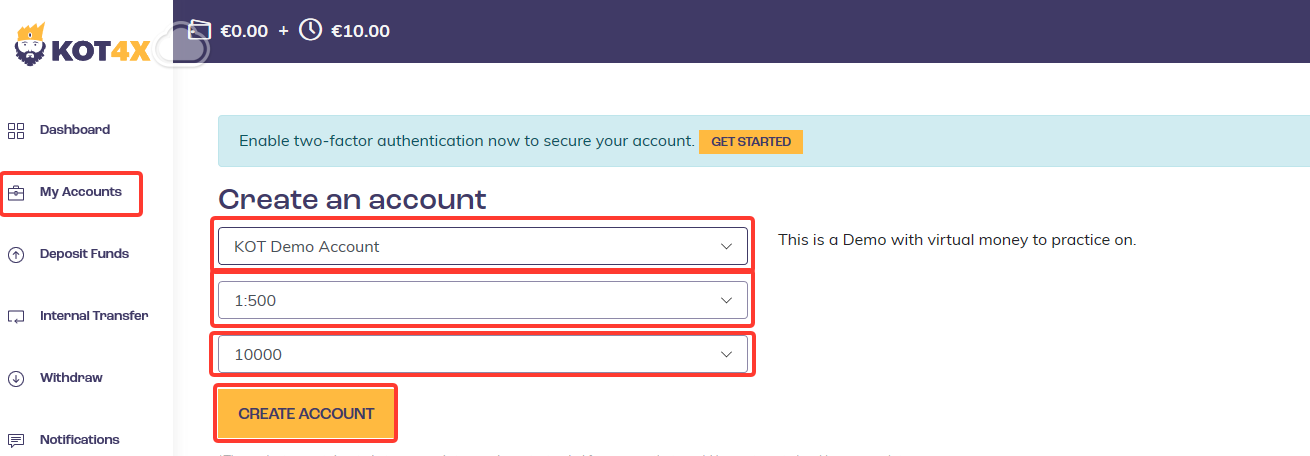Click the Withdraw down-arrow icon
This screenshot has height=456, width=1310.
click(16, 379)
